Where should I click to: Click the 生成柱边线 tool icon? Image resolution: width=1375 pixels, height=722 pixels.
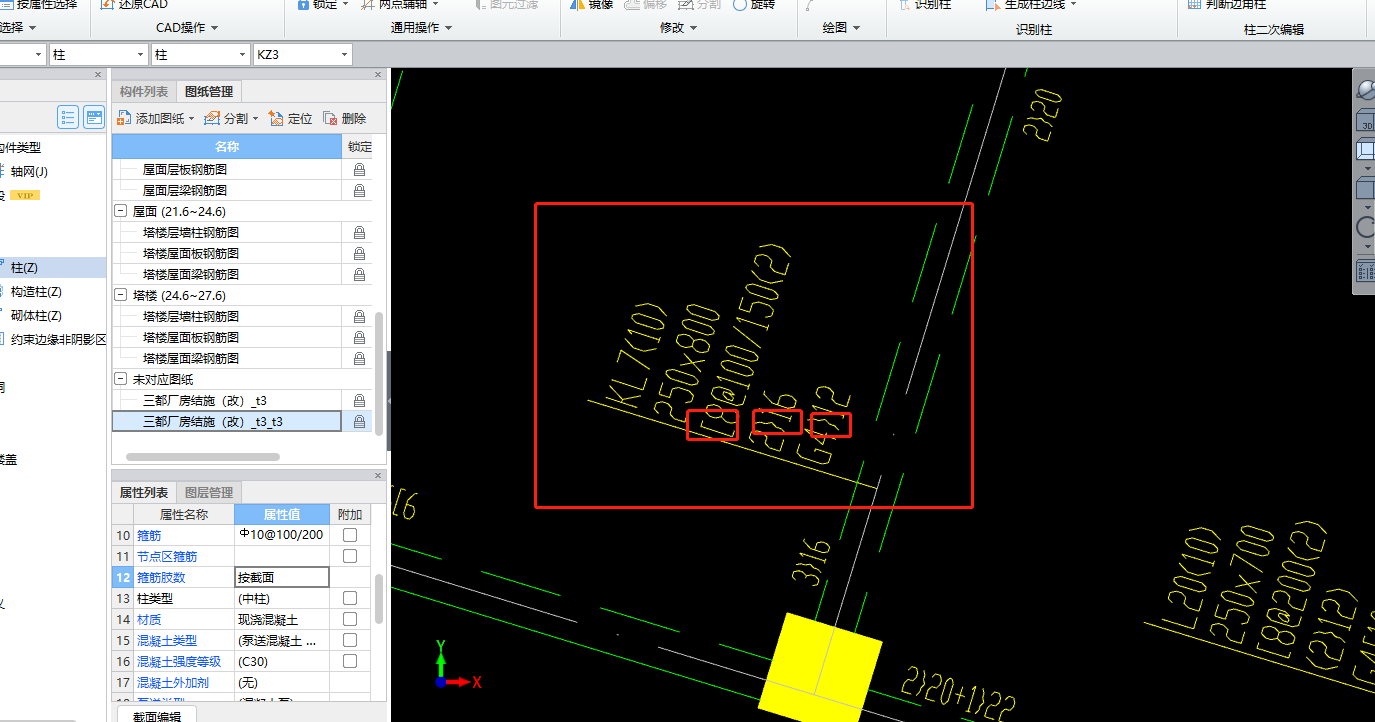click(993, 5)
